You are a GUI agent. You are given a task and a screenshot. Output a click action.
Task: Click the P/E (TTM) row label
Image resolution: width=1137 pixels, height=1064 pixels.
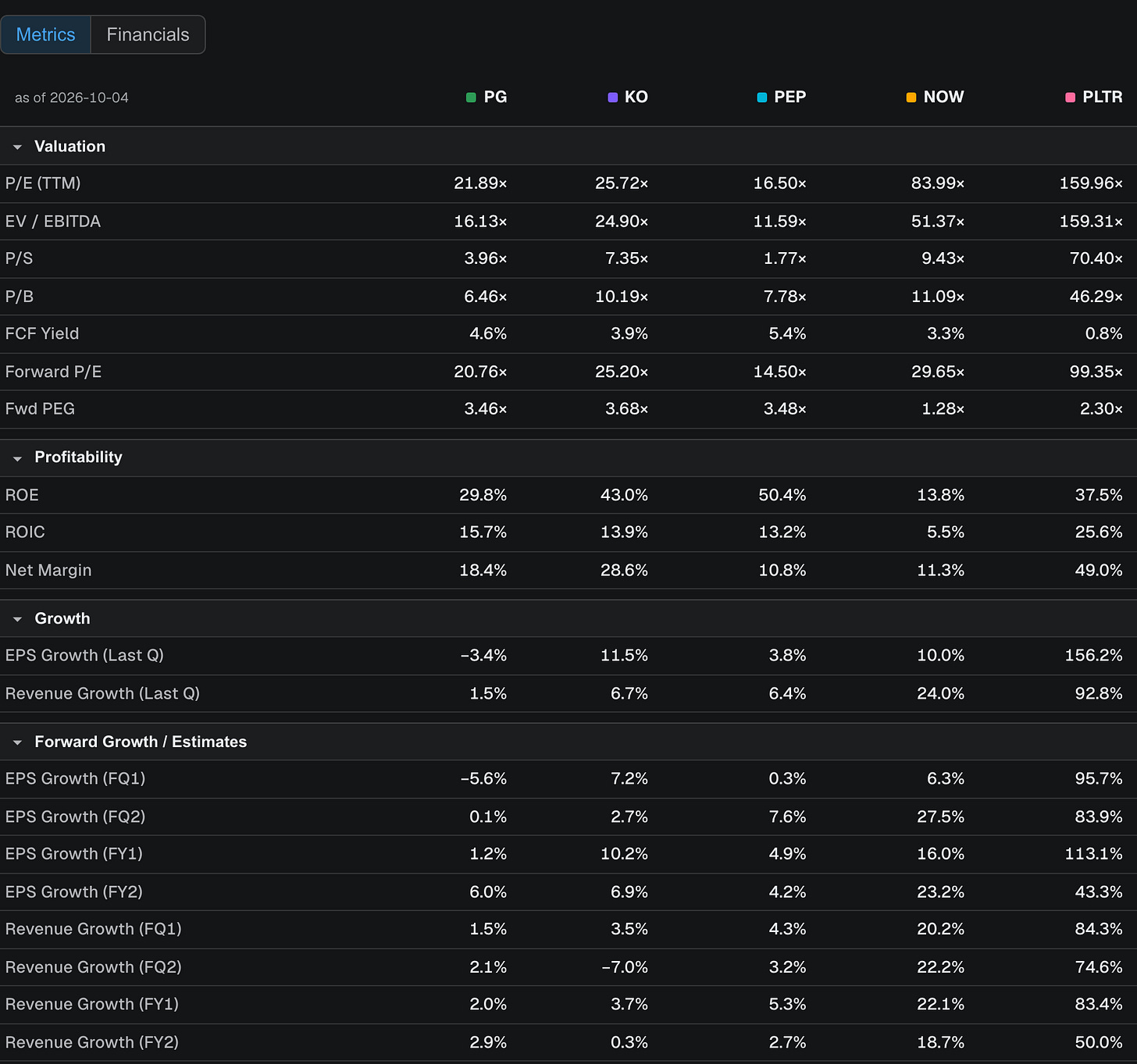click(43, 183)
